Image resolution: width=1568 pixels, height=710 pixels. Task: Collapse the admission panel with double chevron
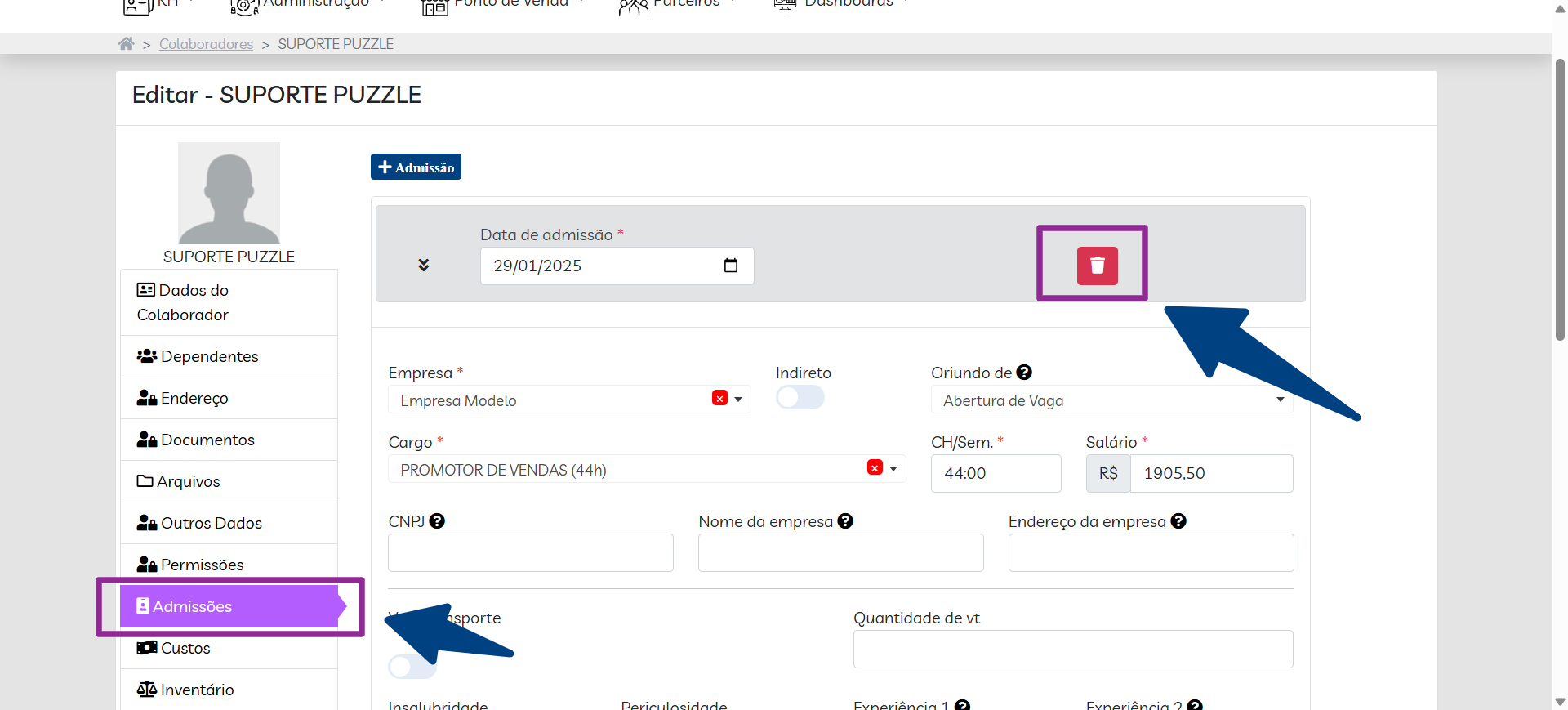423,265
